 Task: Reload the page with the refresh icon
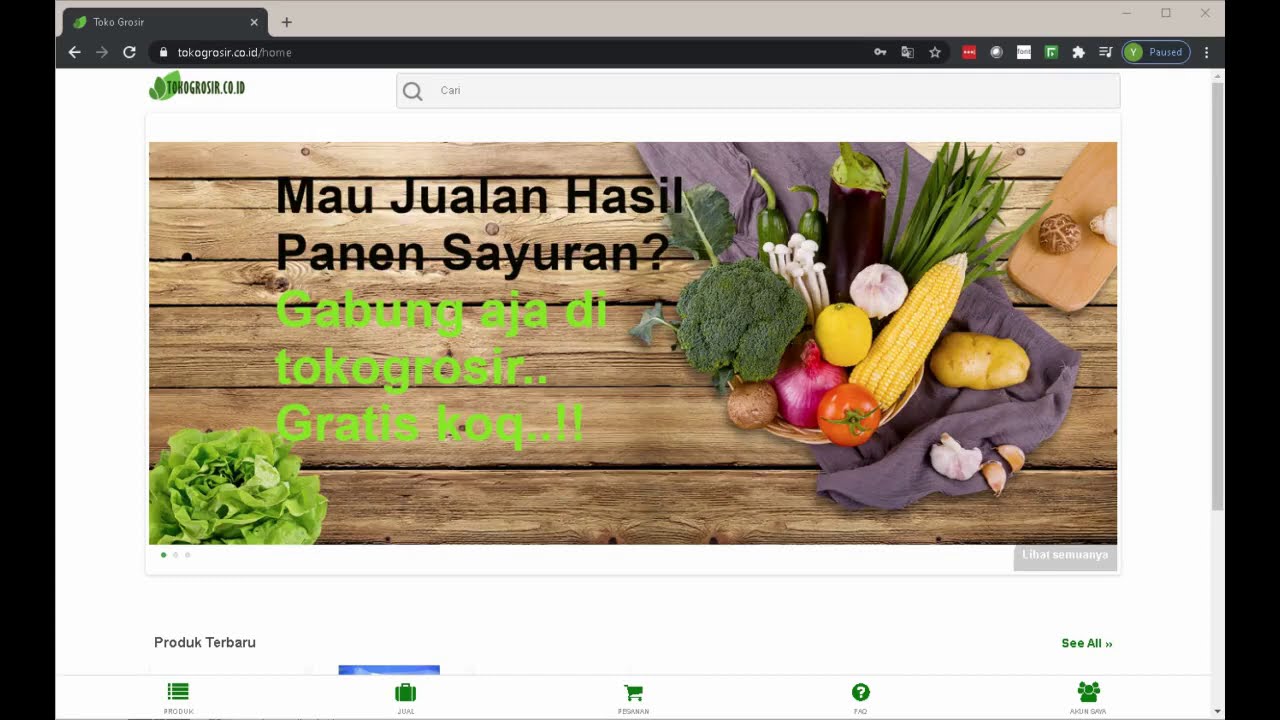pyautogui.click(x=129, y=52)
